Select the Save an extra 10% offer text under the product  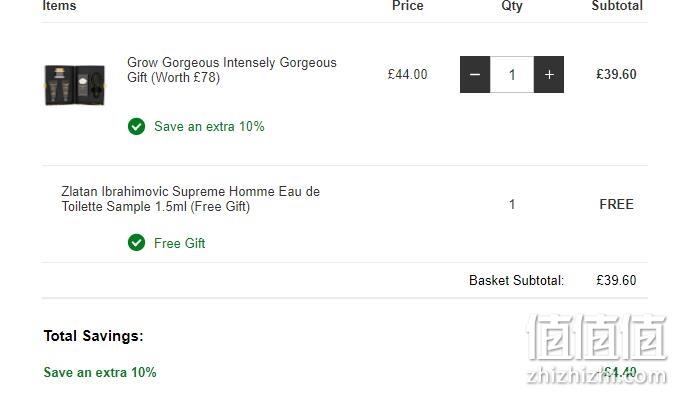[209, 127]
